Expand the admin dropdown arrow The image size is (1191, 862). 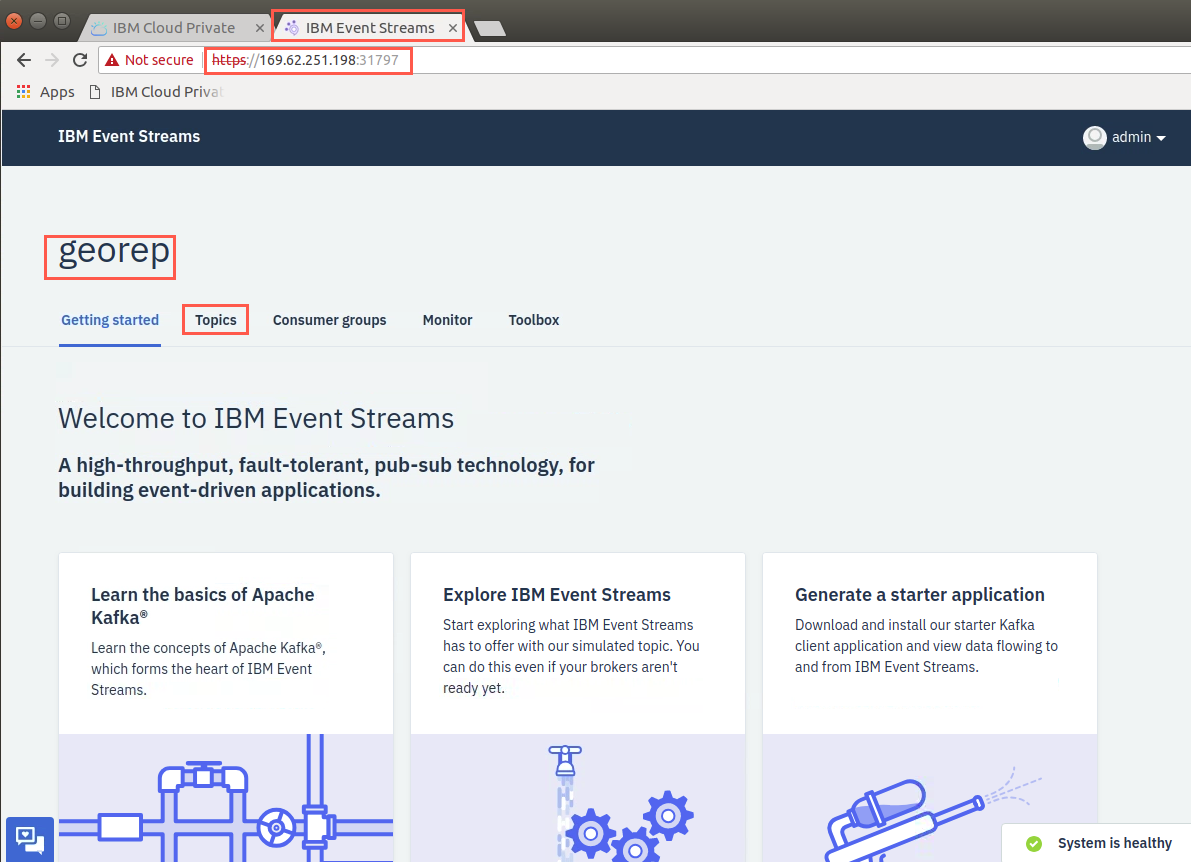(x=1161, y=138)
